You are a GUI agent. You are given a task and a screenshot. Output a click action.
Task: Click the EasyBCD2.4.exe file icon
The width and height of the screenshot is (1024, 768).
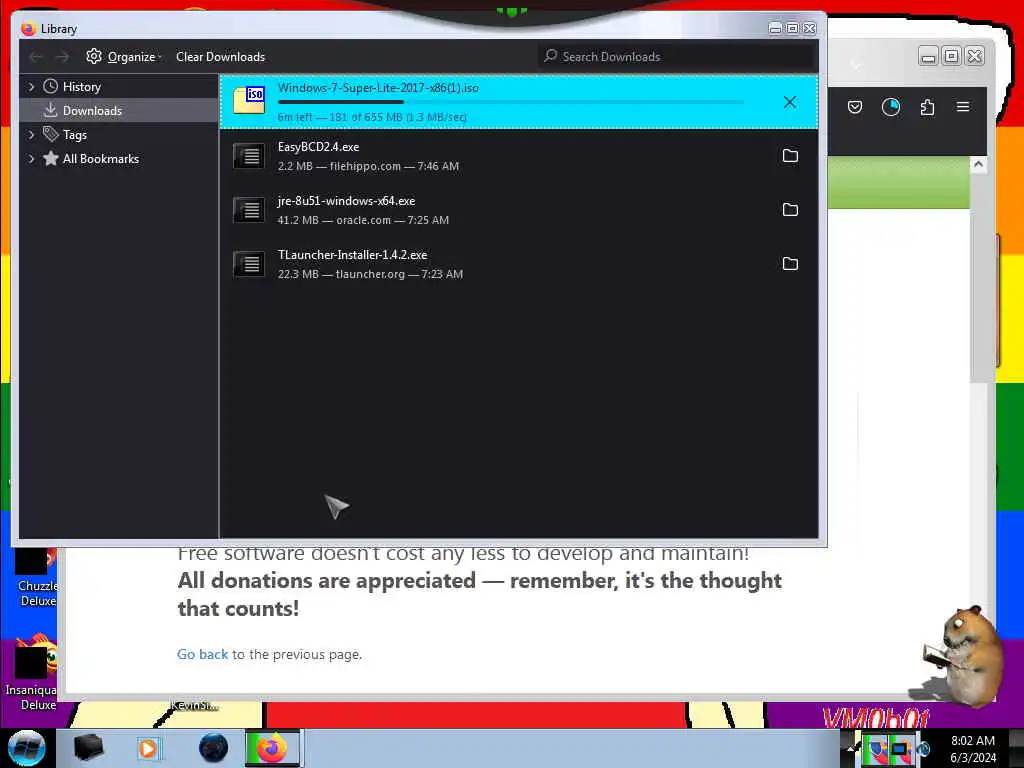point(249,156)
